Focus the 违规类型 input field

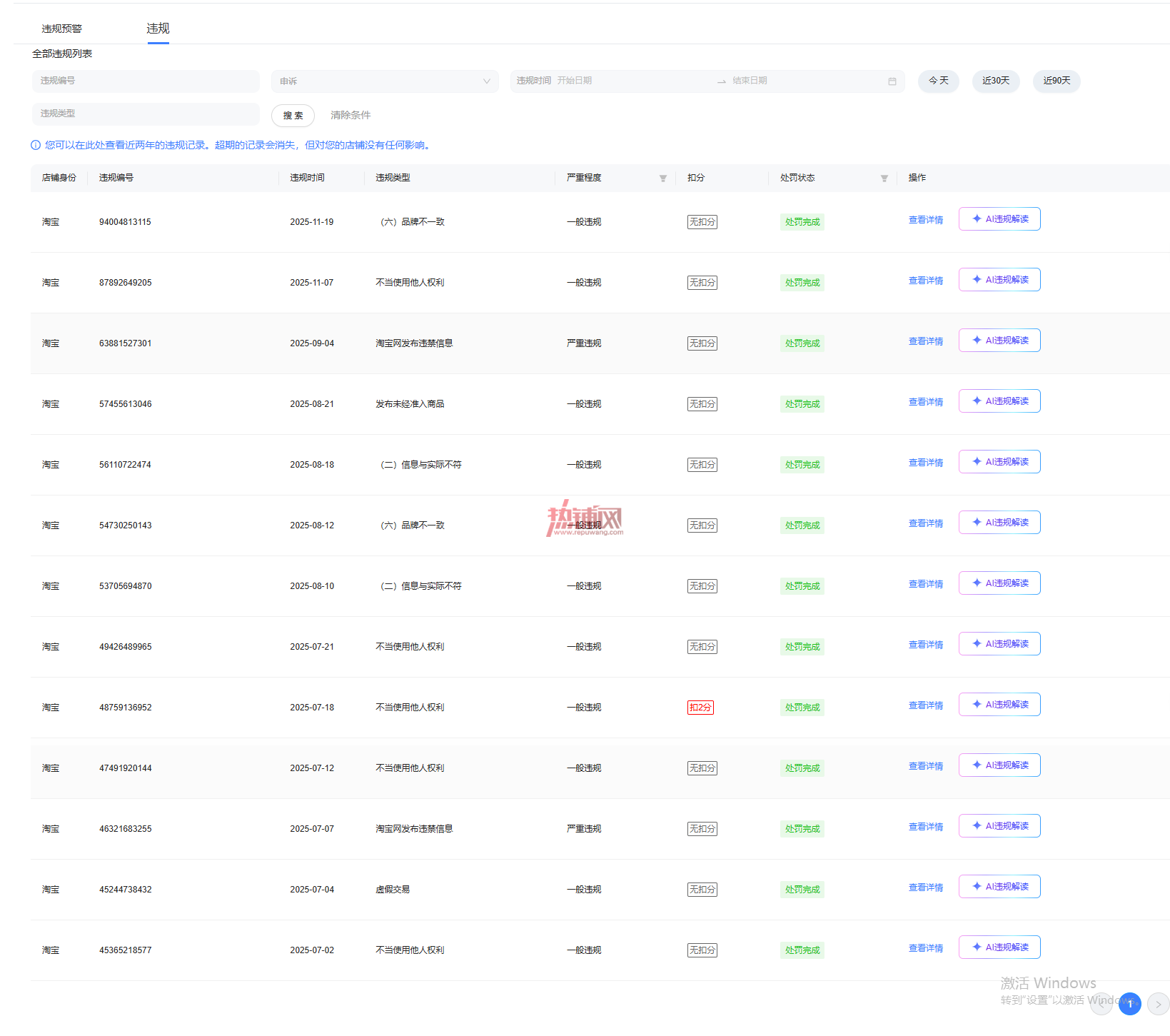point(146,114)
